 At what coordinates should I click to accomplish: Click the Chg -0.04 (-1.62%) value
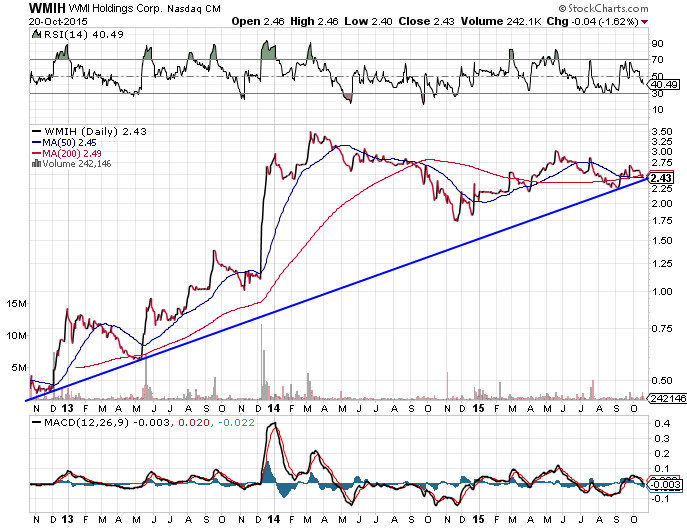(592, 21)
